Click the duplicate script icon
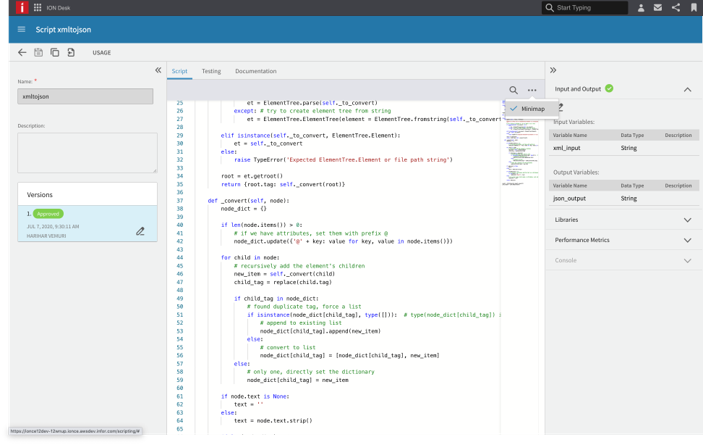Image resolution: width=703 pixels, height=445 pixels. tap(55, 52)
